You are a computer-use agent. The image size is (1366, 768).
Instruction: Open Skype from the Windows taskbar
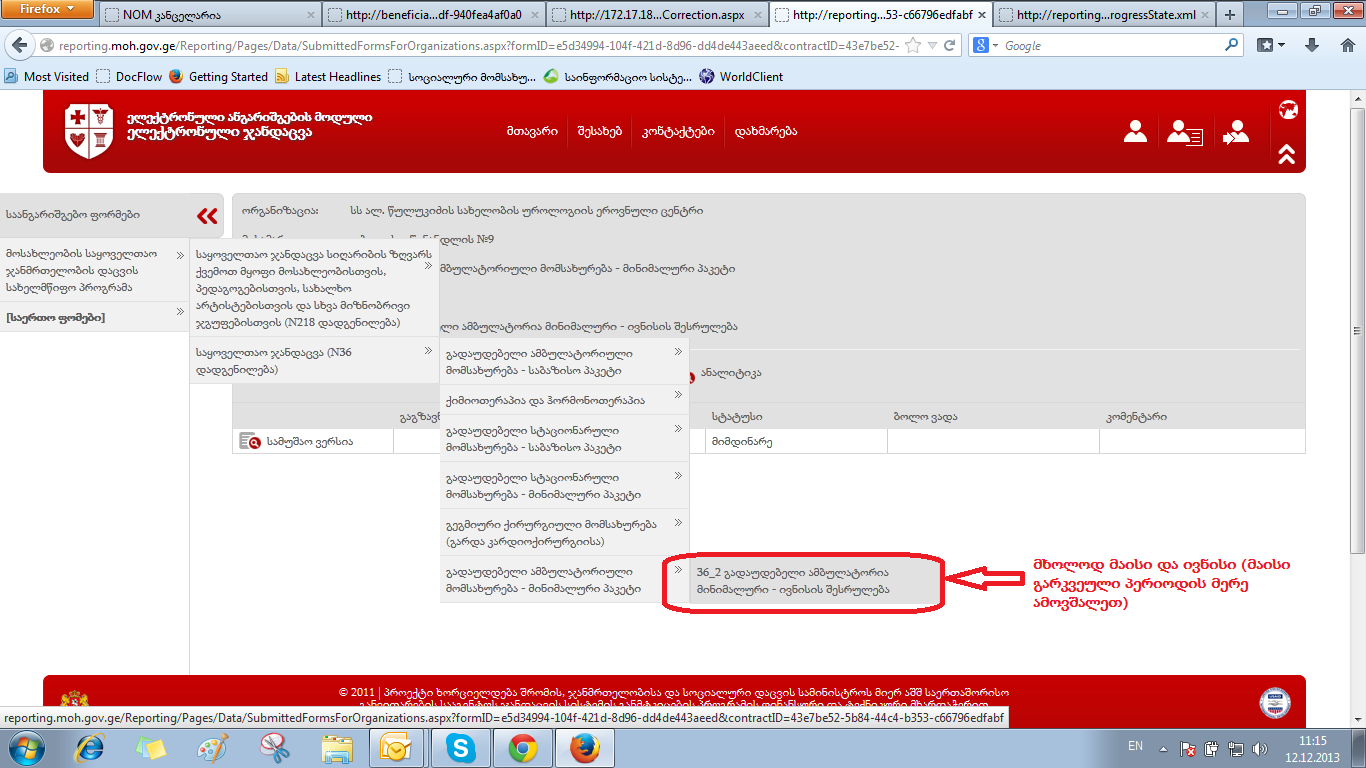point(461,747)
